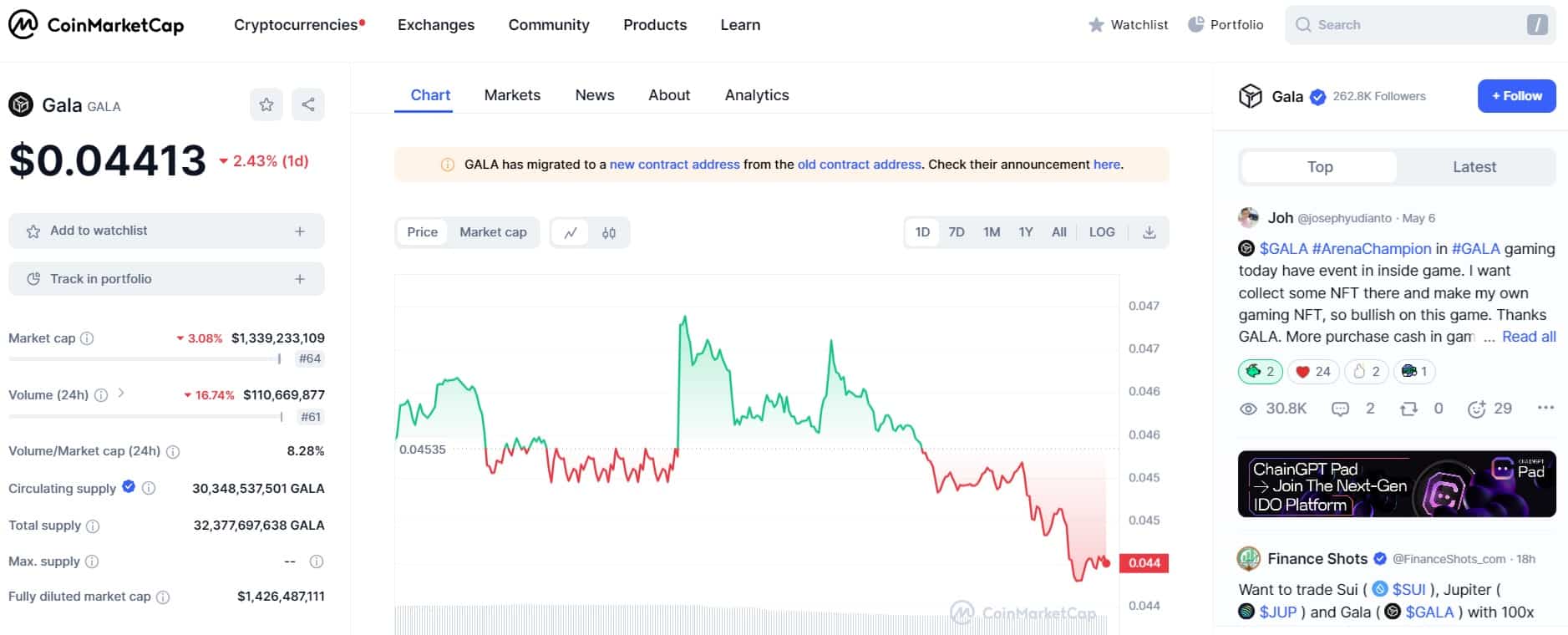Viewport: 1568px width, 635px height.
Task: Toggle LOG scale on chart
Action: point(1102,232)
